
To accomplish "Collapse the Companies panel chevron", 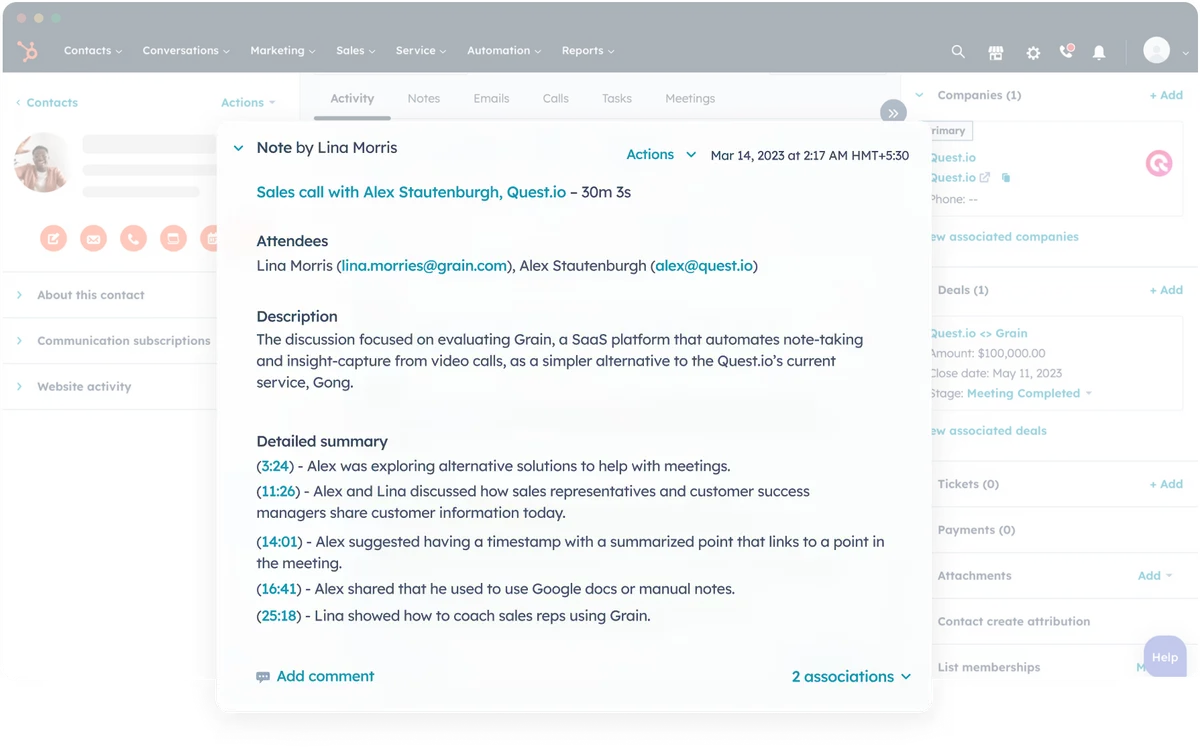I will pyautogui.click(x=919, y=95).
